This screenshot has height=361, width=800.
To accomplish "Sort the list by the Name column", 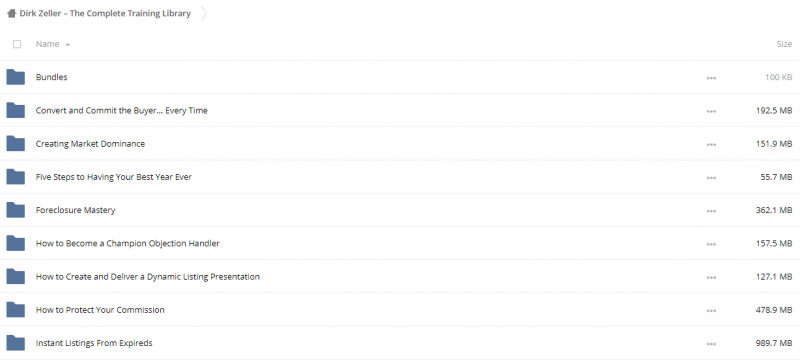I will (47, 44).
